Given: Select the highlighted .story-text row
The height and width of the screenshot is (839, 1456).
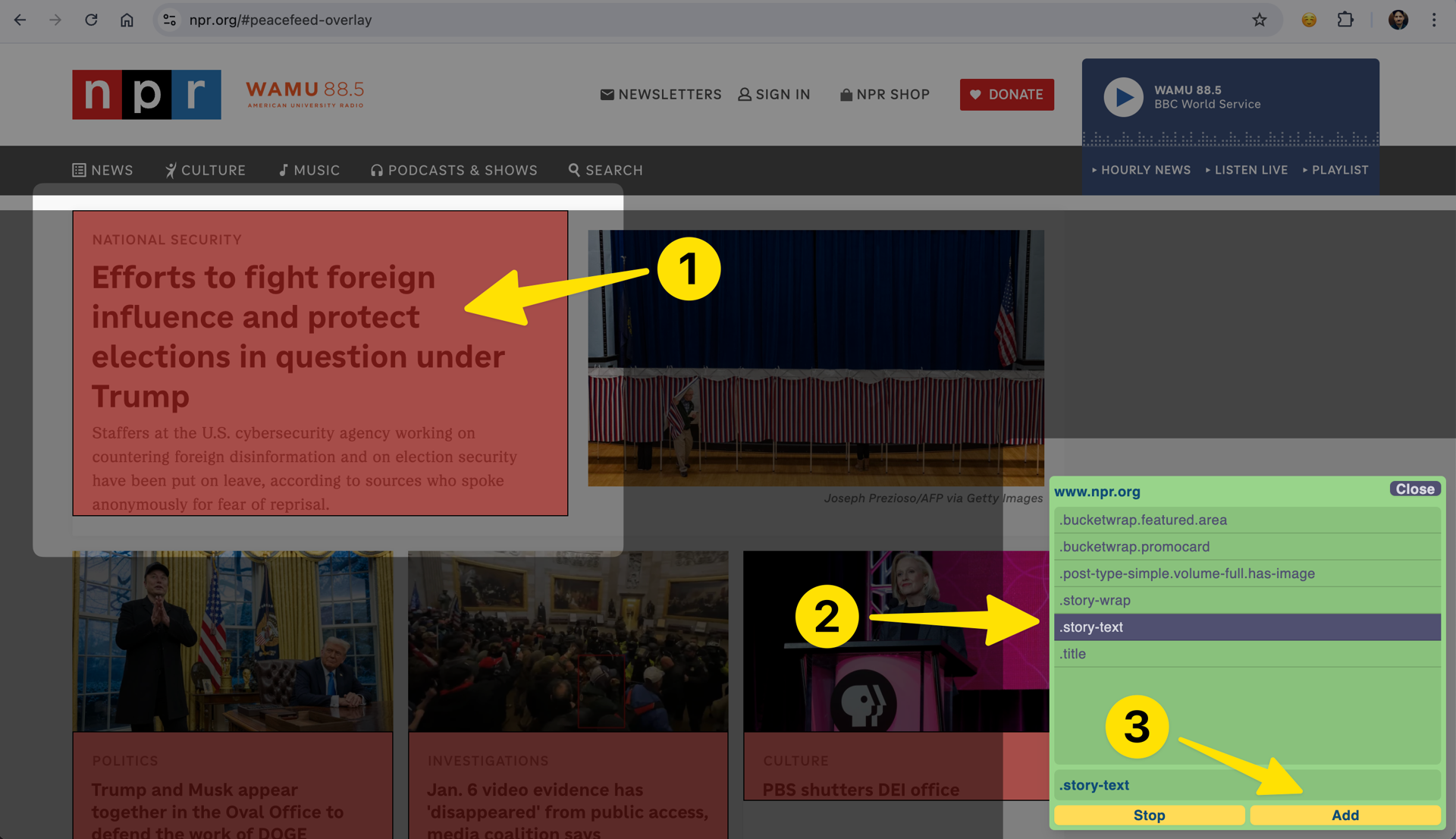Looking at the screenshot, I should [1247, 627].
